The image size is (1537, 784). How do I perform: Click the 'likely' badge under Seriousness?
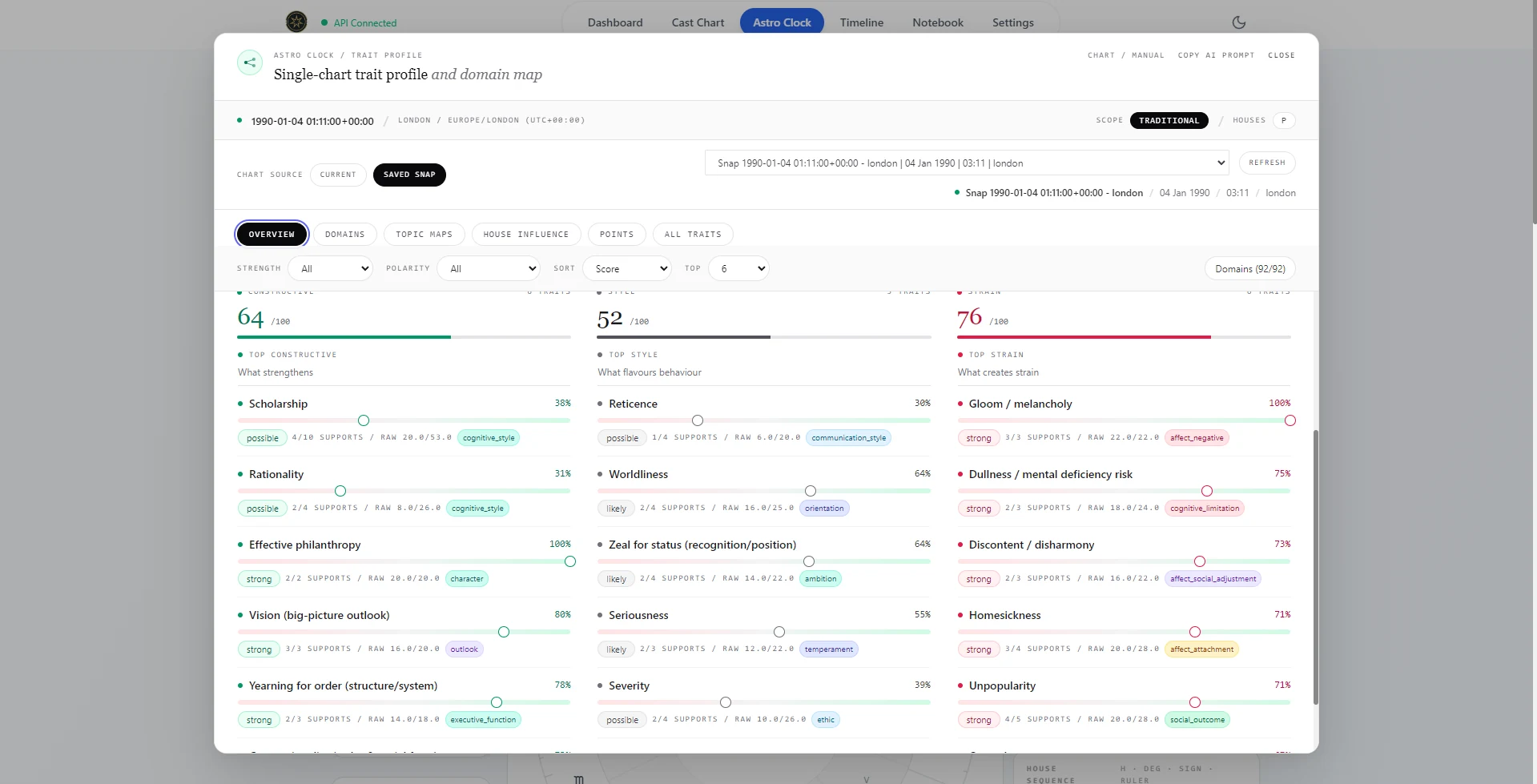click(x=617, y=649)
